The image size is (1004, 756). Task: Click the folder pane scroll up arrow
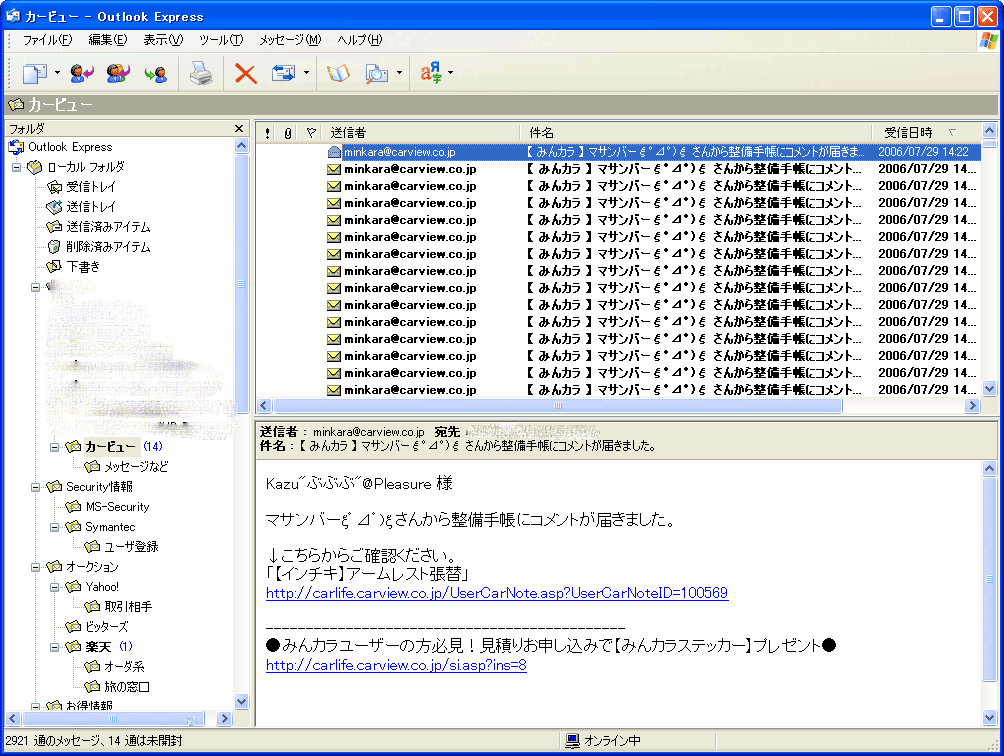point(241,145)
